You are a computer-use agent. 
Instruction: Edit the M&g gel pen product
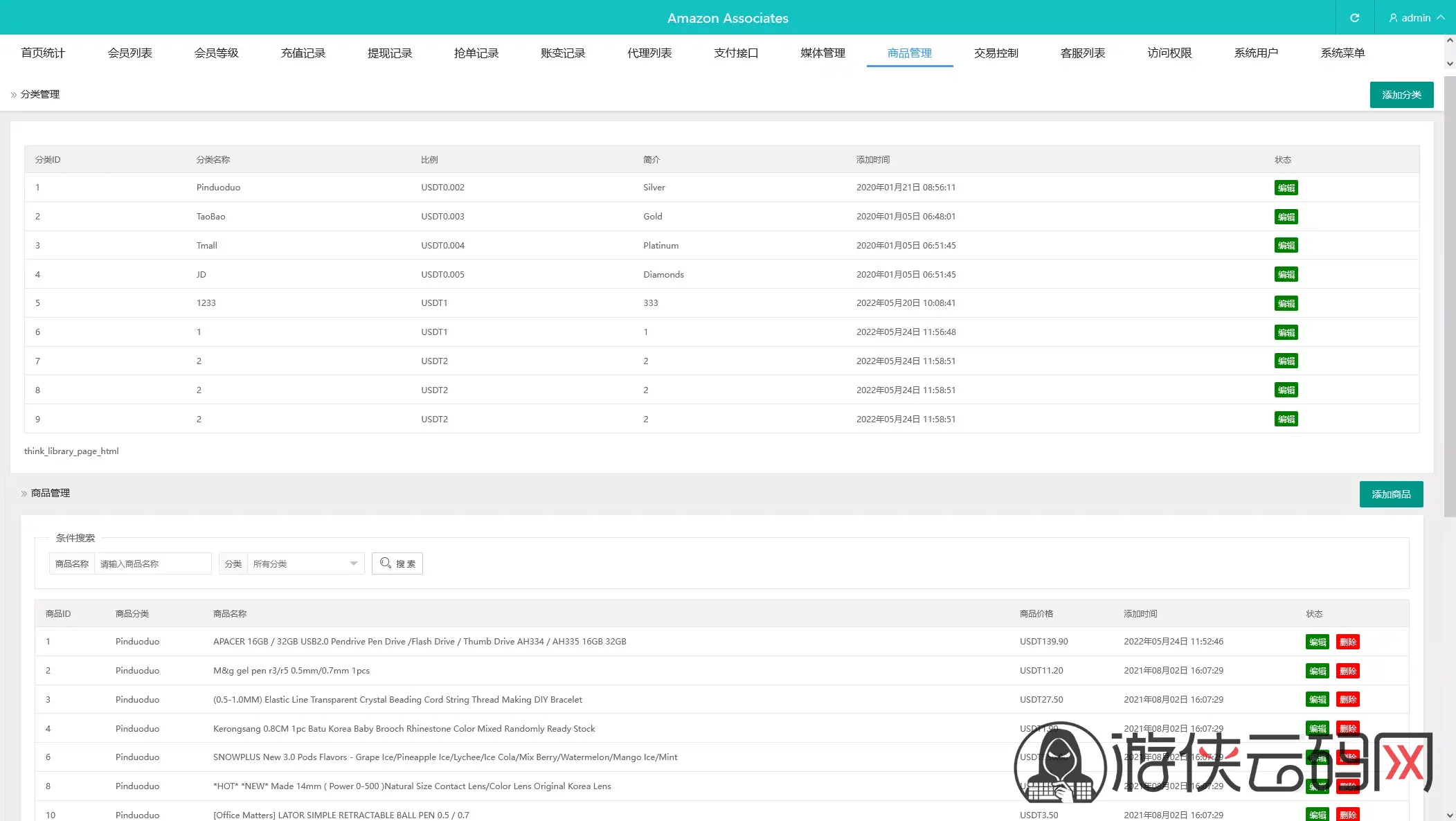point(1317,671)
